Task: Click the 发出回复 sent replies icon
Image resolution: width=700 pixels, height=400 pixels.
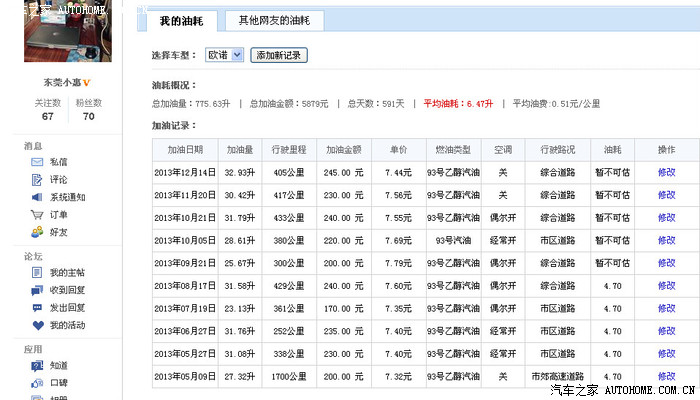Action: tap(37, 308)
